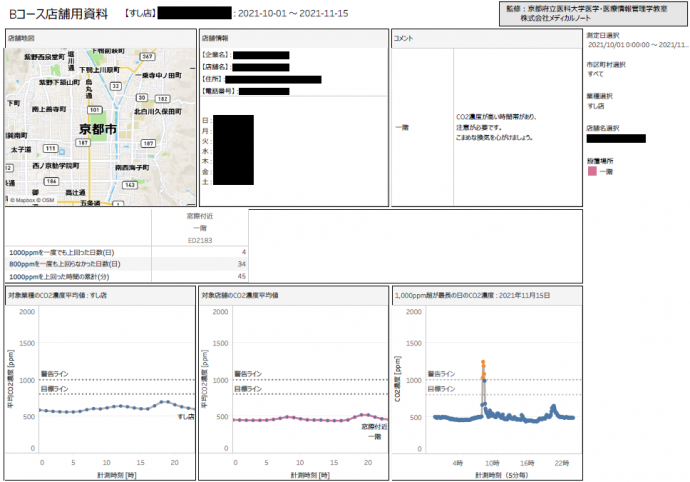Viewport: 690px width, 482px height.
Task: Click the 警告ライン label in the November 15 chart
Action: tap(441, 374)
